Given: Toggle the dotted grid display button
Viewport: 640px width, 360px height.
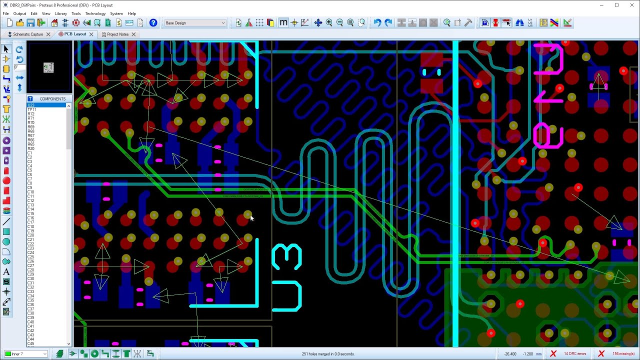Looking at the screenshot, I should (260, 23).
